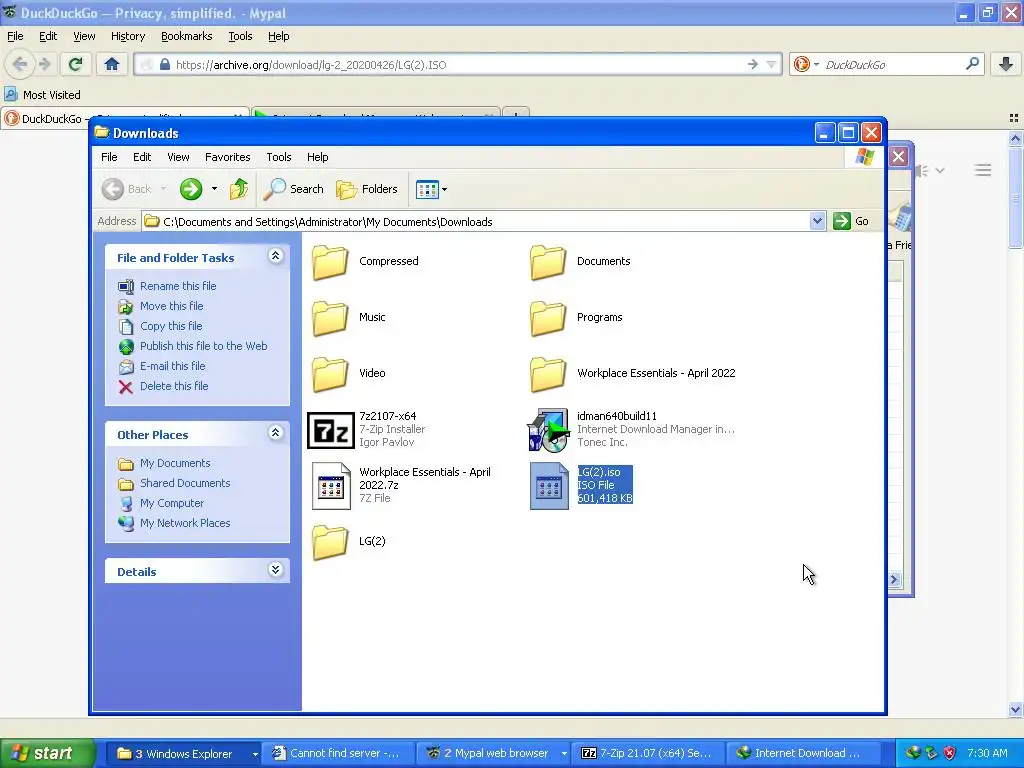Click the Mypal URL address field
The width and height of the screenshot is (1024, 768).
click(460, 65)
